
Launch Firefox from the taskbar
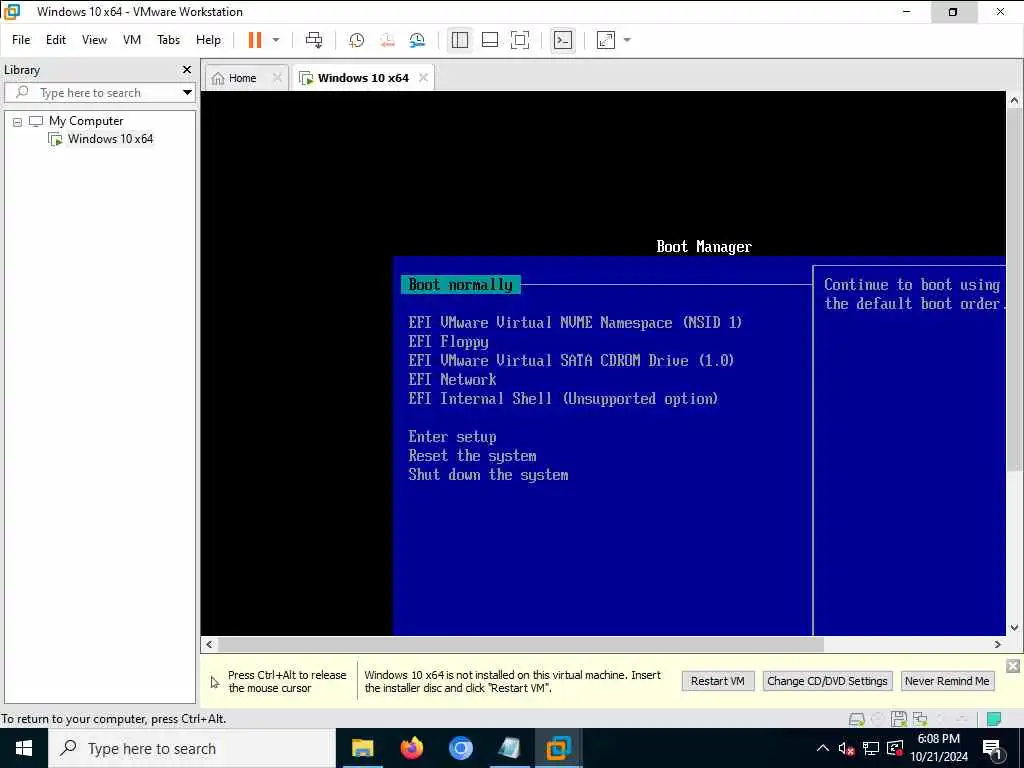click(411, 748)
